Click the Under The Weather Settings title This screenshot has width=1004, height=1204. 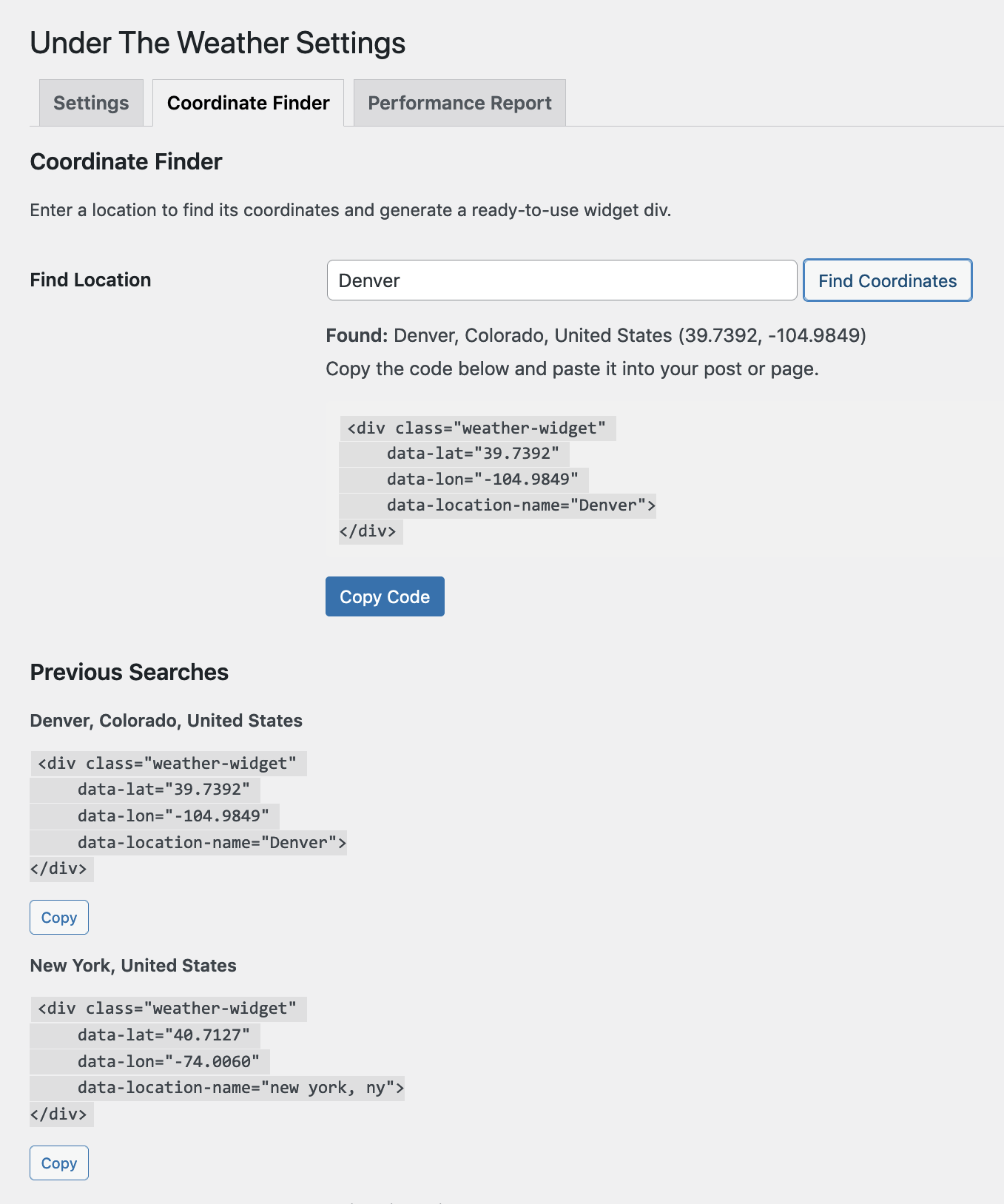[218, 43]
